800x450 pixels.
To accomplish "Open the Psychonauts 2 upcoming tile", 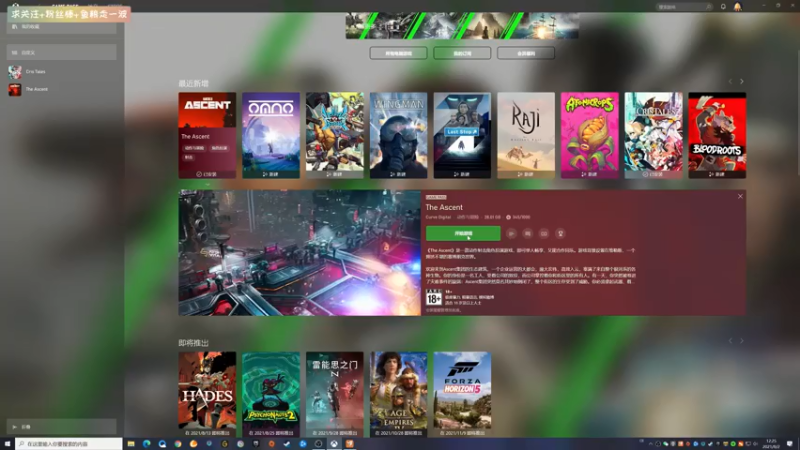I will coord(271,393).
